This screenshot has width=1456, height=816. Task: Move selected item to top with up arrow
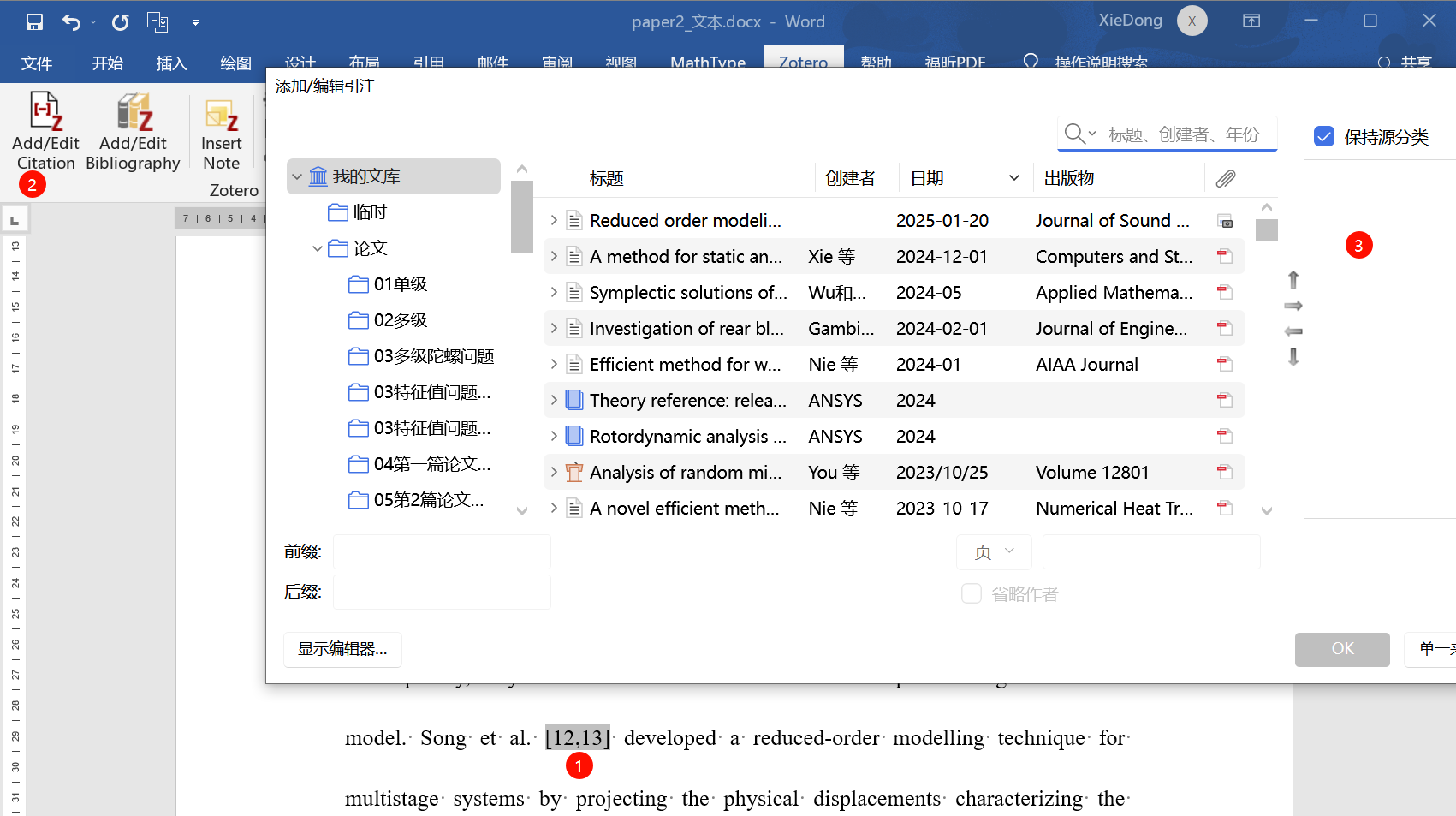pos(1293,280)
